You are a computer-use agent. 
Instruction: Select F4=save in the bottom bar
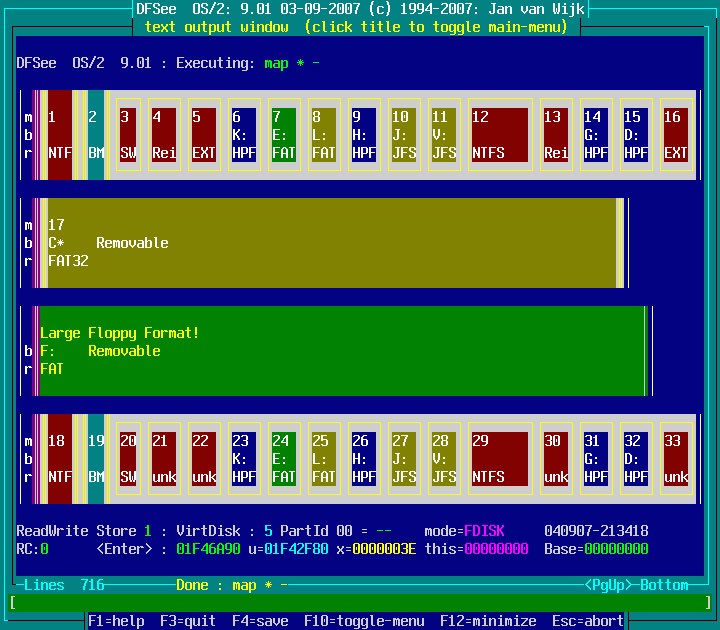click(x=259, y=621)
